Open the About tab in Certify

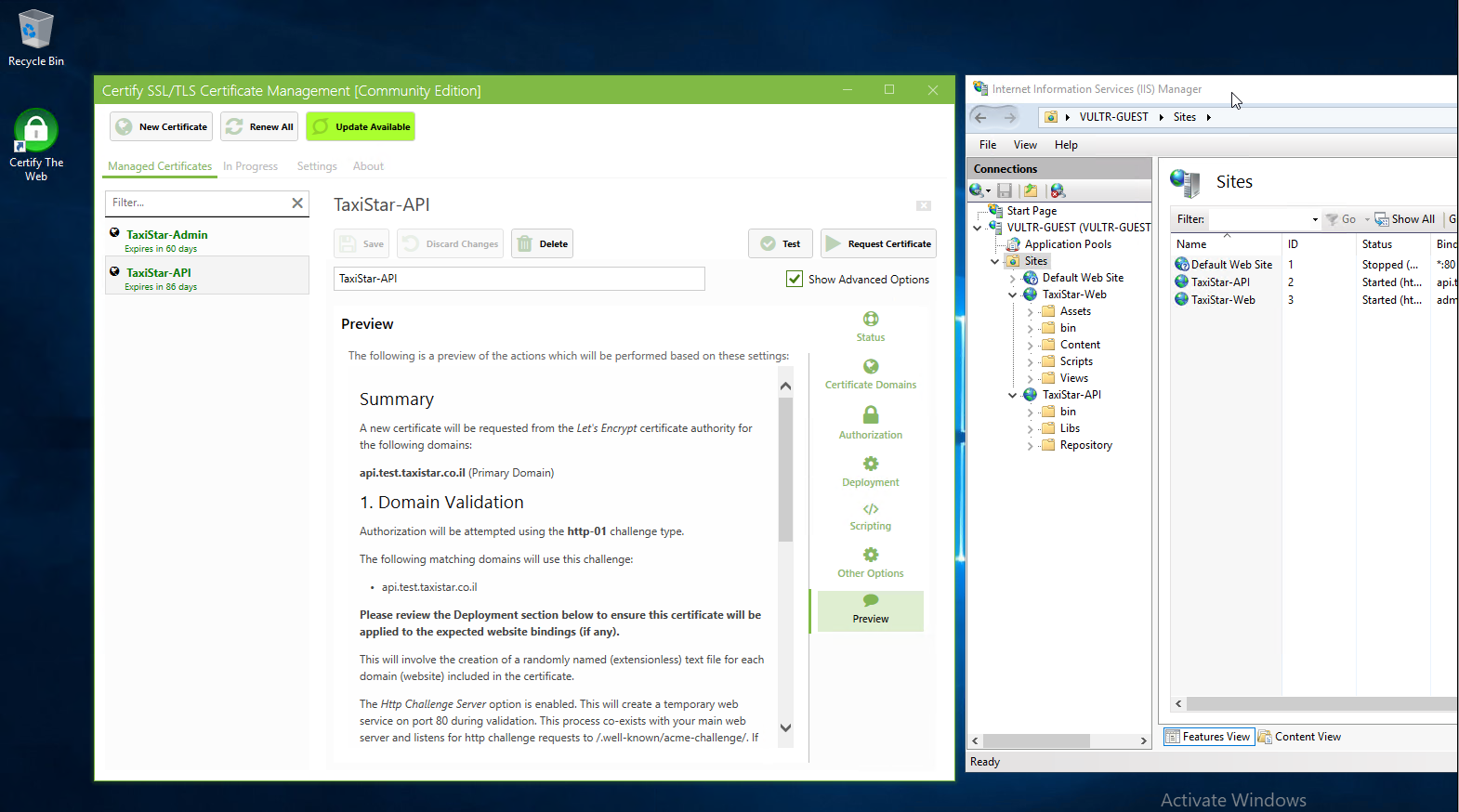(x=368, y=166)
